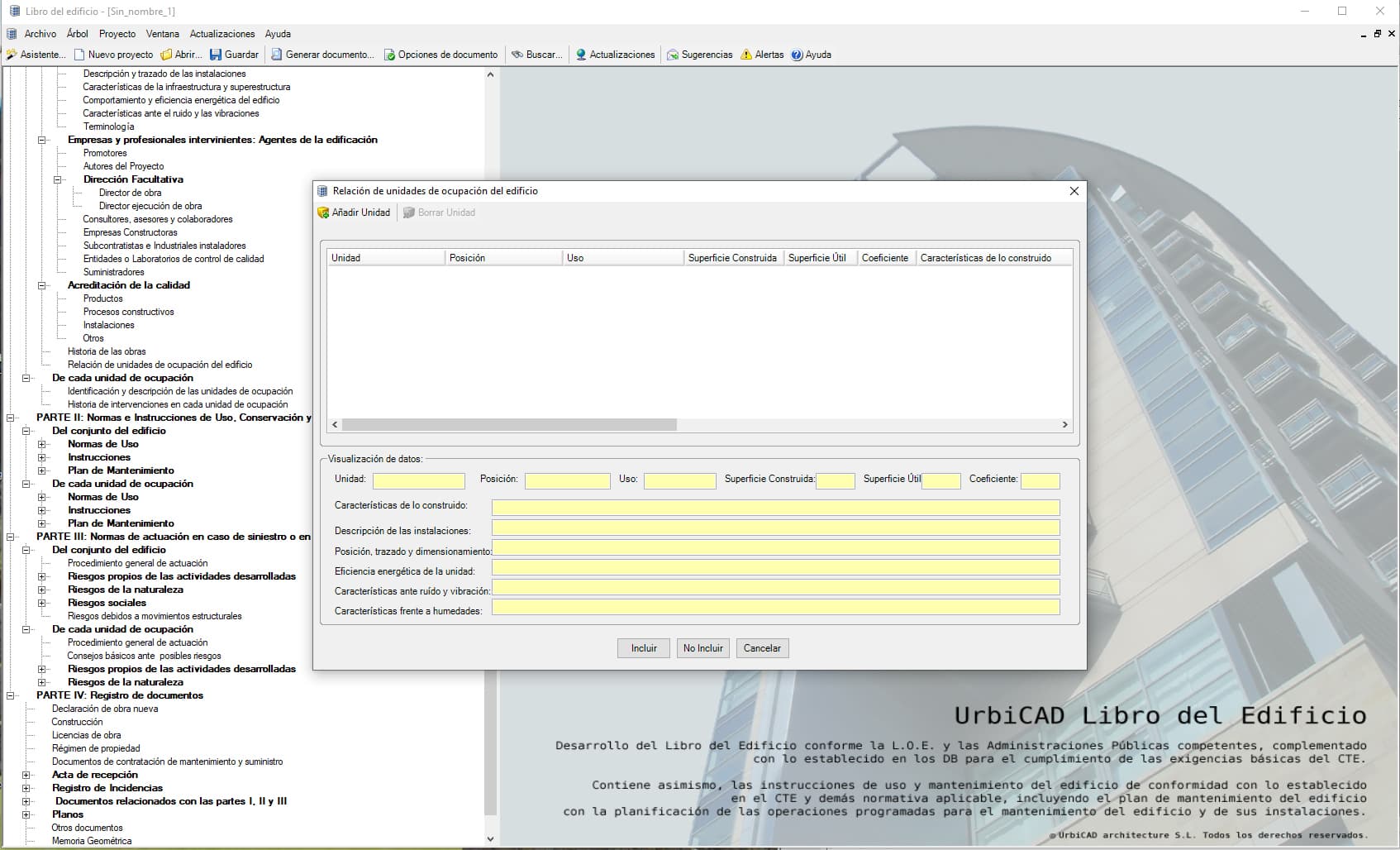
Task: Click the table scrollbar right arrow
Action: point(1064,424)
